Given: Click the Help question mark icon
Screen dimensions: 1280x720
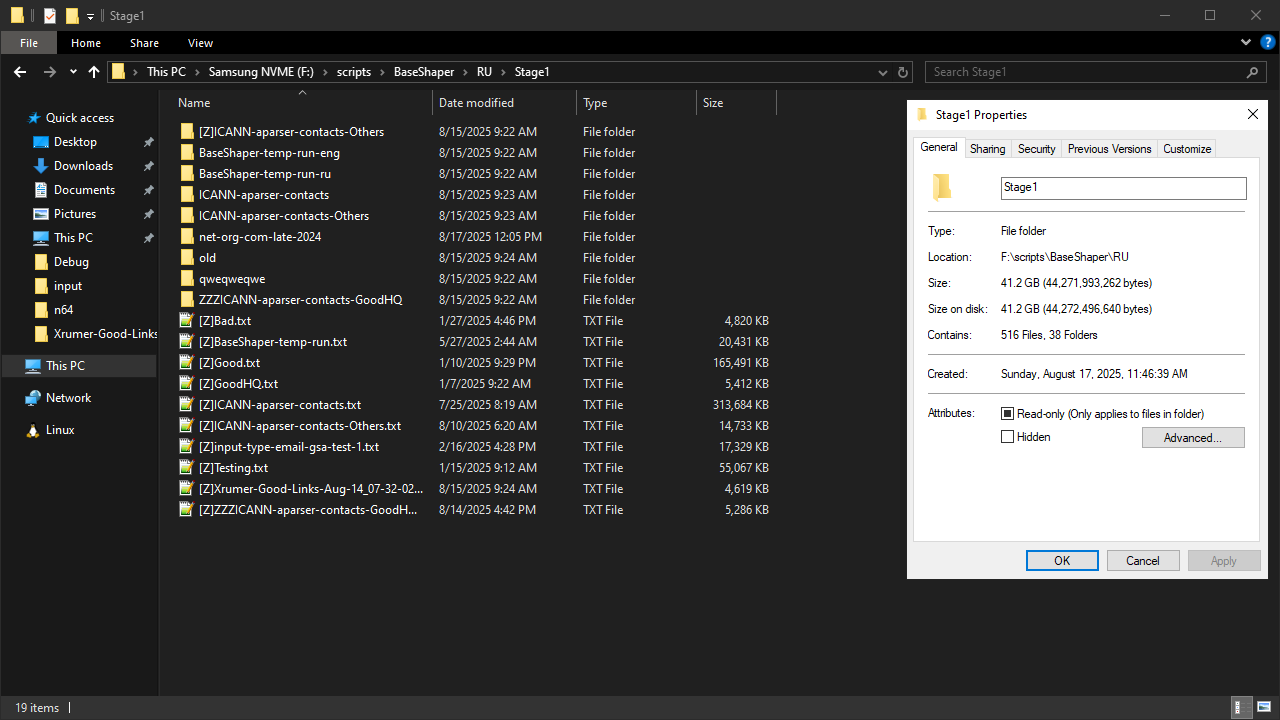Looking at the screenshot, I should pyautogui.click(x=1267, y=43).
